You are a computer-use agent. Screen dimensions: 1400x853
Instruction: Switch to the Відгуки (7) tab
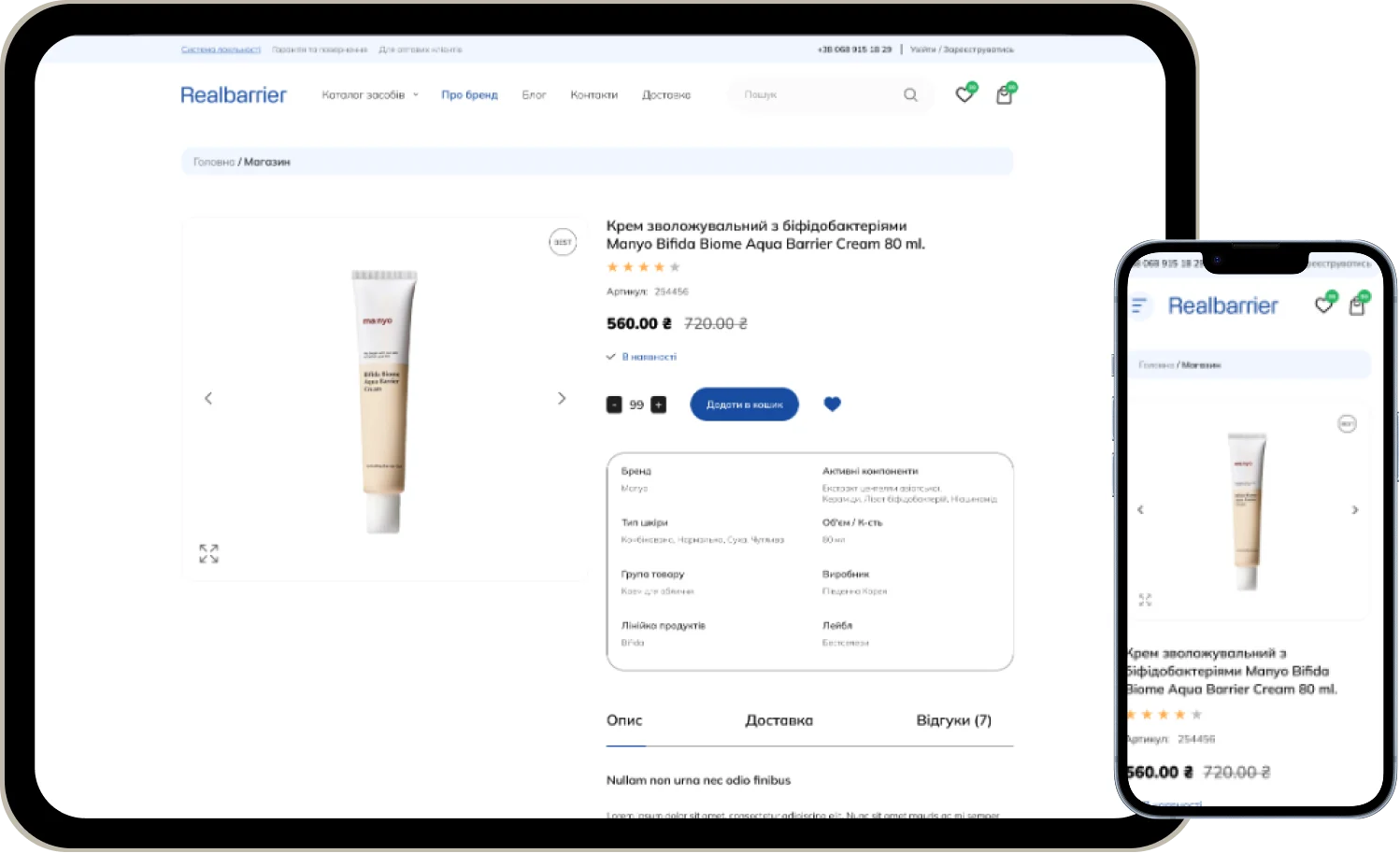953,720
